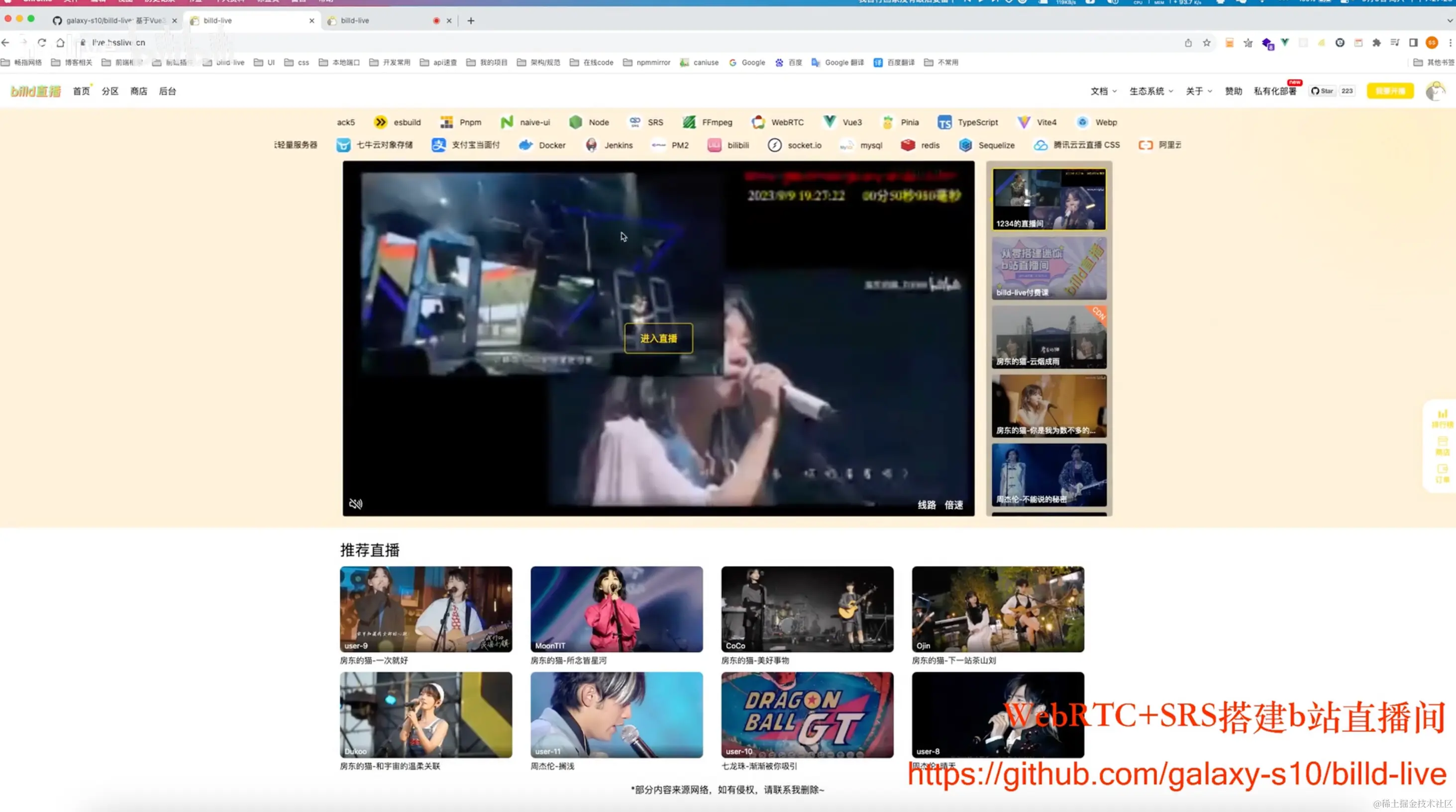
Task: Click the GitHub Star button
Action: click(x=1322, y=91)
